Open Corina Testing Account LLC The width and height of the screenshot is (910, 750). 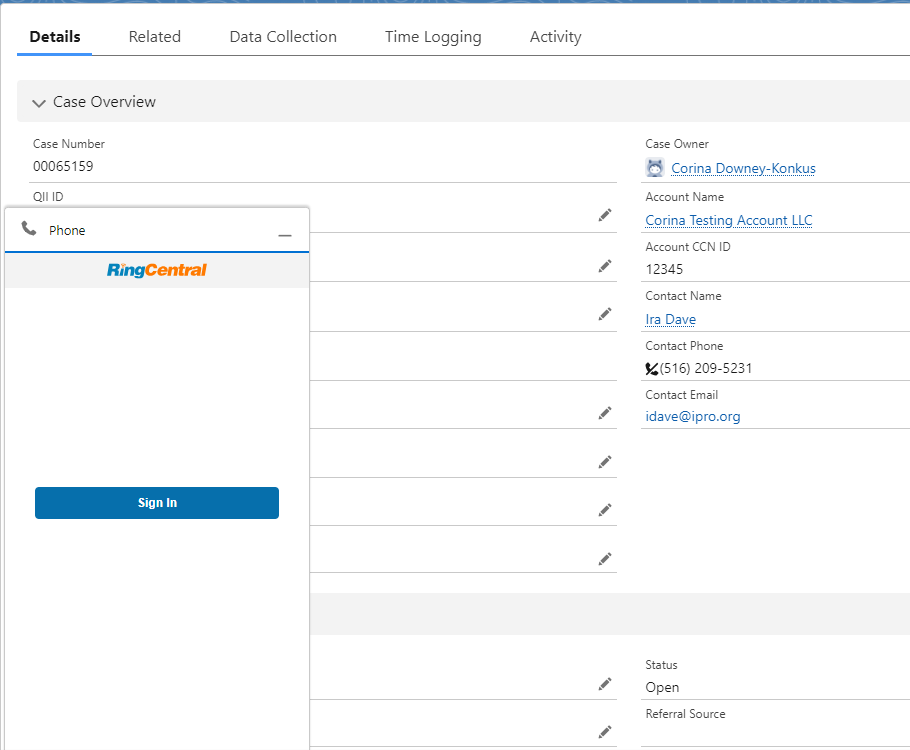coord(728,221)
